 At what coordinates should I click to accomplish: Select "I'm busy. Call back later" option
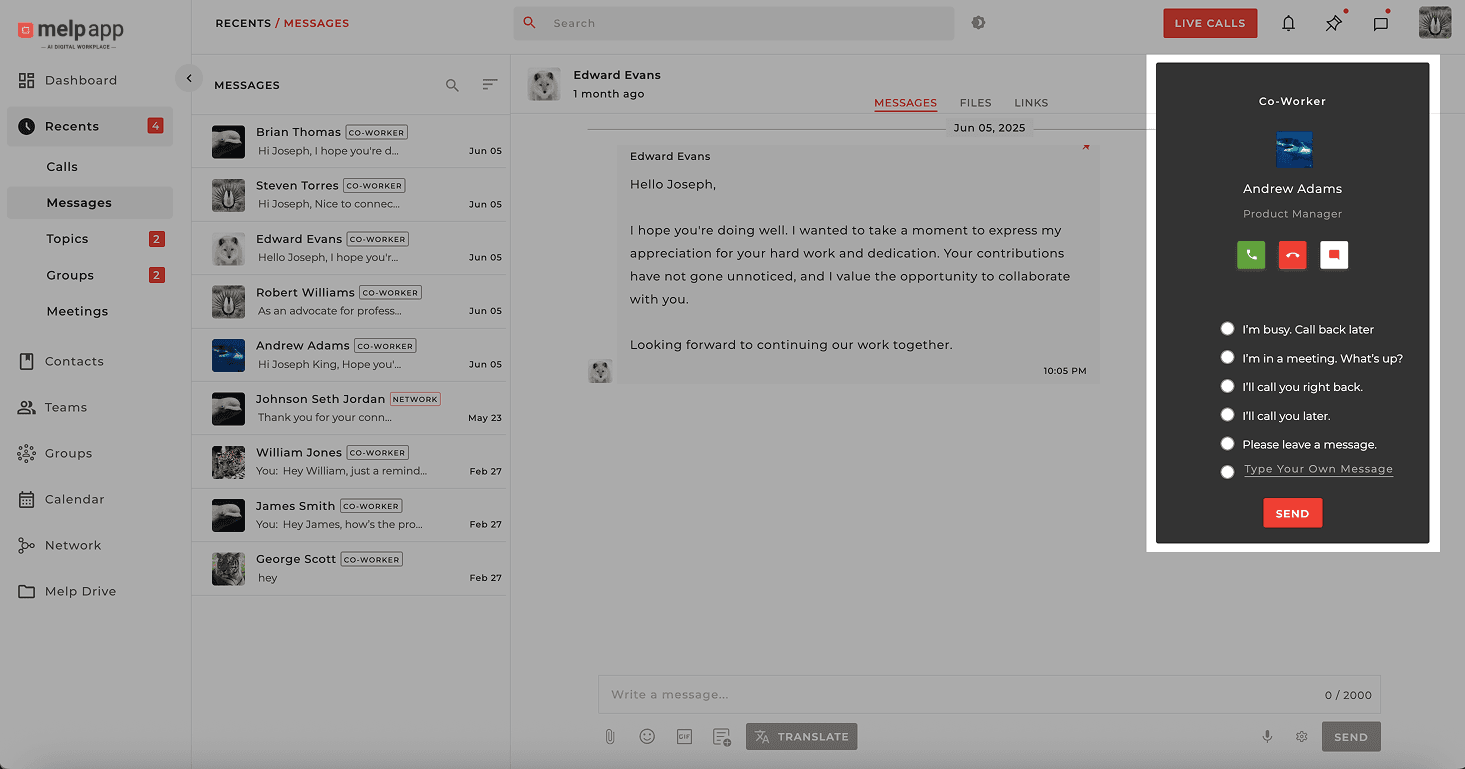(1227, 329)
